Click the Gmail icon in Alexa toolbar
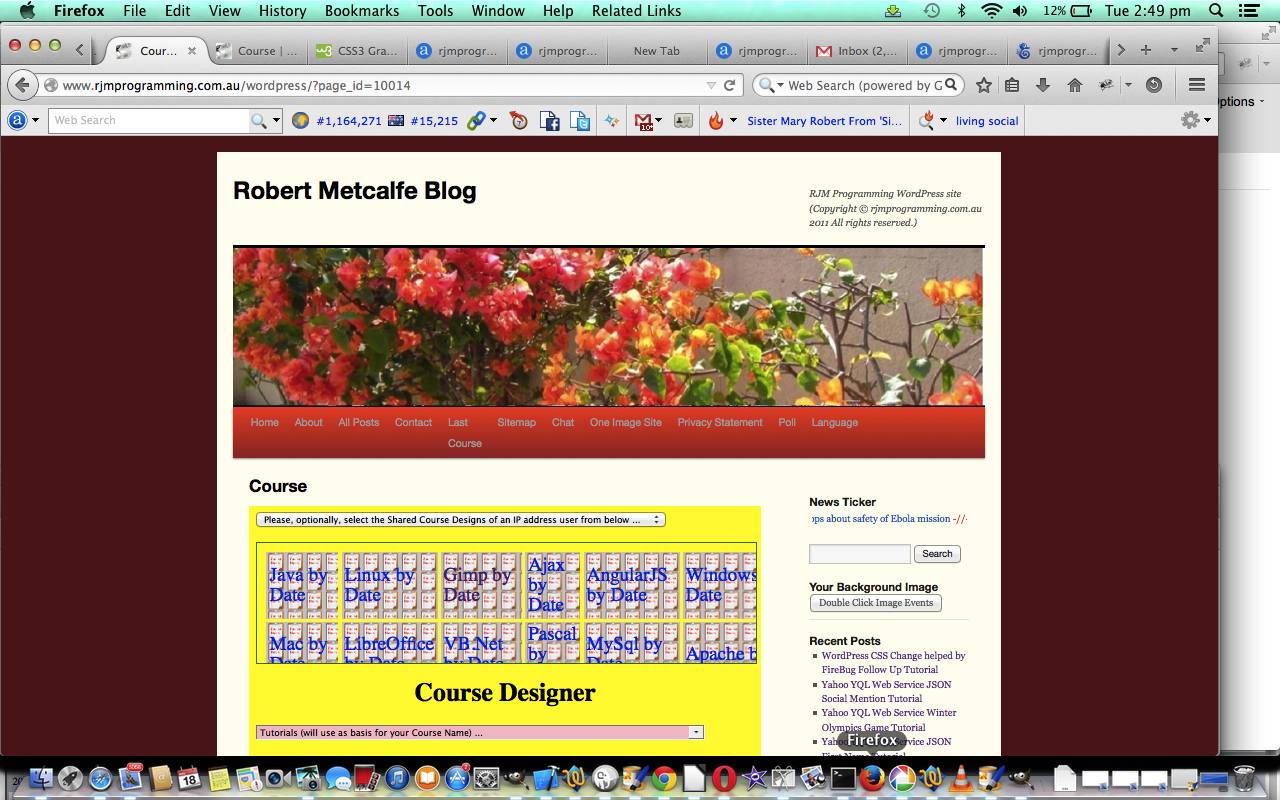1280x800 pixels. point(643,121)
